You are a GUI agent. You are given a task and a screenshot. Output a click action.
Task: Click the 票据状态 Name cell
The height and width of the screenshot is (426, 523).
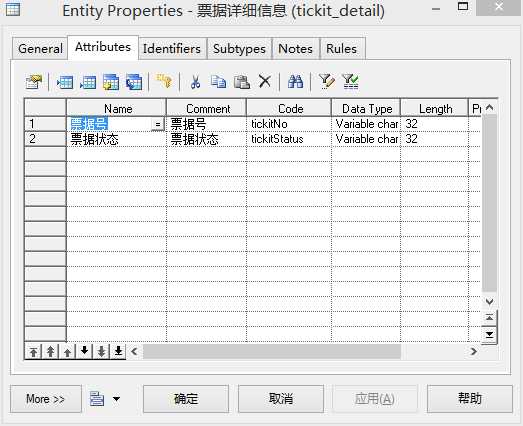pyautogui.click(x=116, y=139)
